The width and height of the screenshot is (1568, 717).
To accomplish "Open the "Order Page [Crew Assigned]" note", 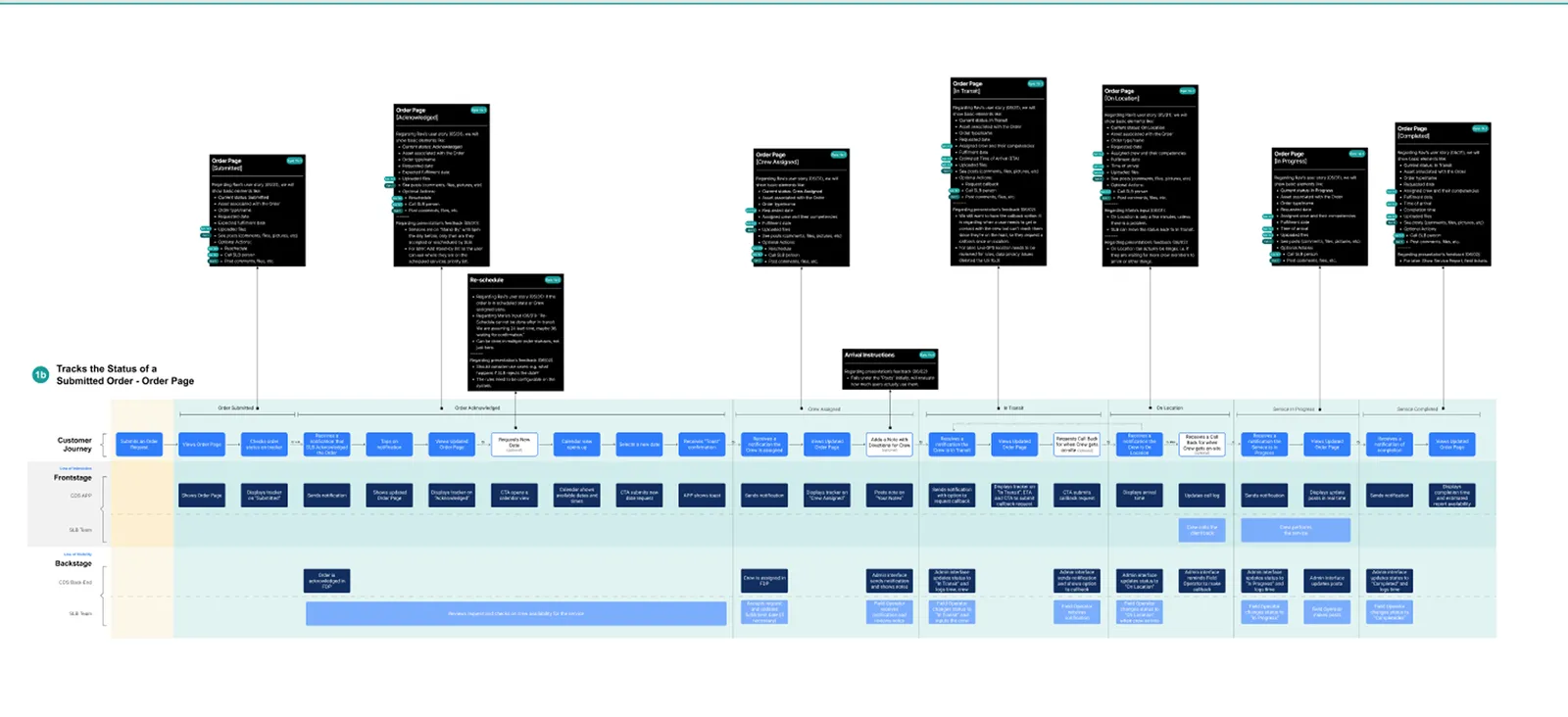I will pyautogui.click(x=801, y=208).
